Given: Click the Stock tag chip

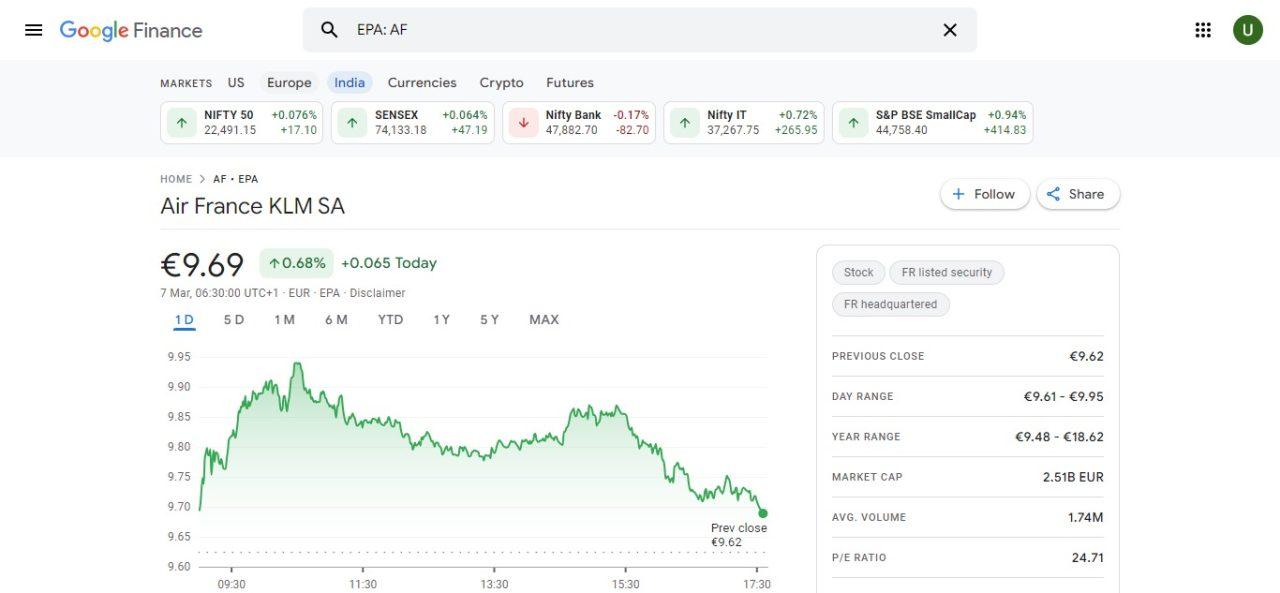Looking at the screenshot, I should click(859, 272).
